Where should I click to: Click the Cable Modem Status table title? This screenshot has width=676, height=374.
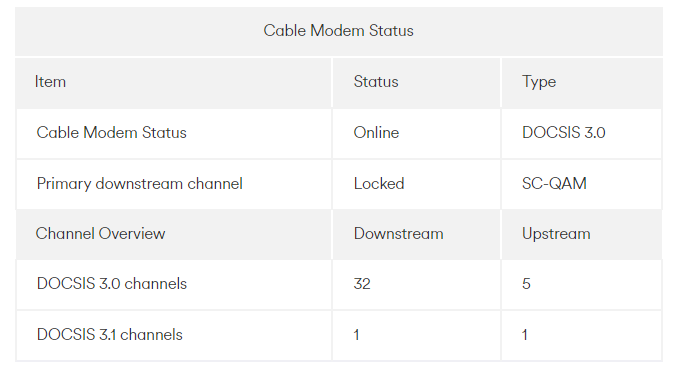tap(338, 31)
